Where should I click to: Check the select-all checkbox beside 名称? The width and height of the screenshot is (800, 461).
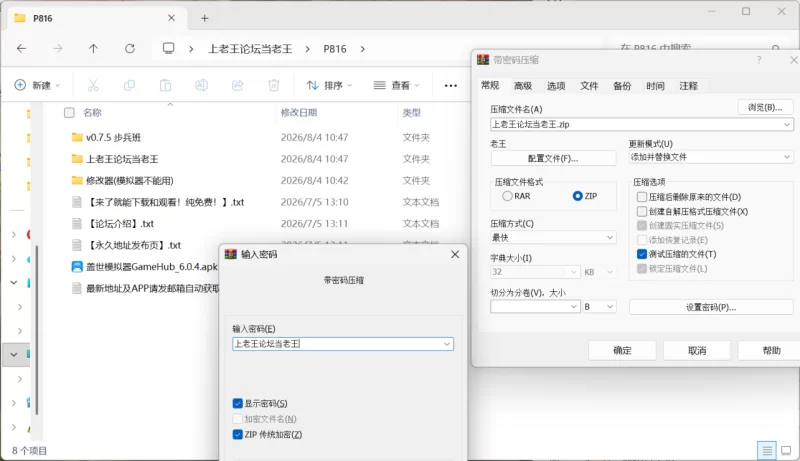click(x=69, y=113)
